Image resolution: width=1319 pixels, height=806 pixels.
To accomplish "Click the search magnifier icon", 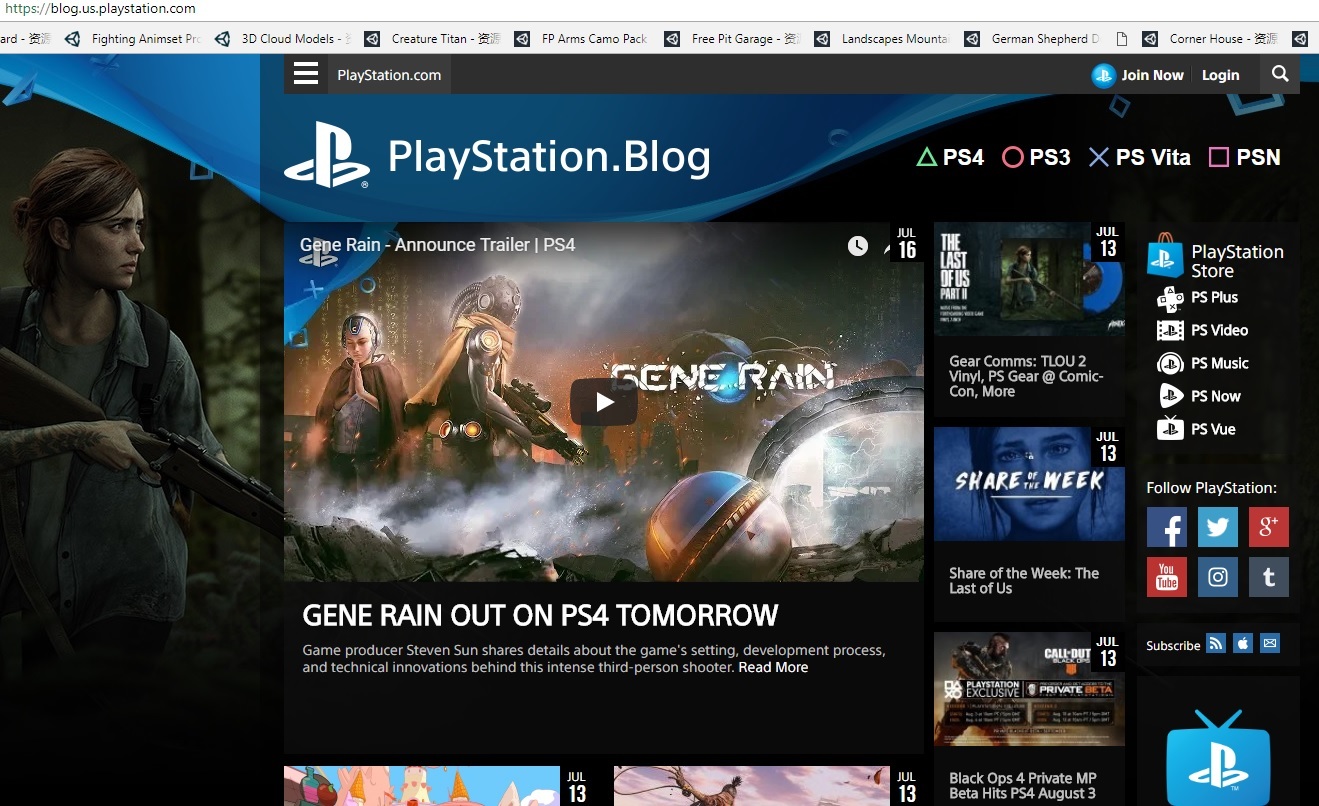I will click(x=1280, y=75).
